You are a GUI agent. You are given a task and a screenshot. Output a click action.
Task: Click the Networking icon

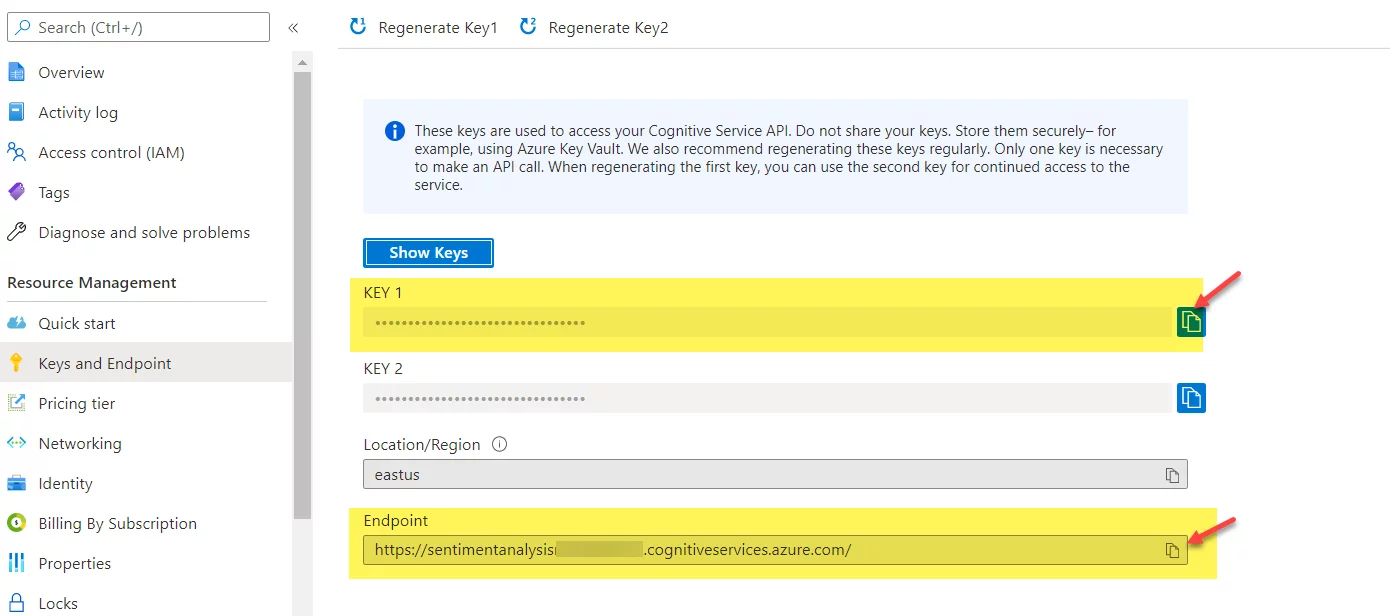(16, 443)
